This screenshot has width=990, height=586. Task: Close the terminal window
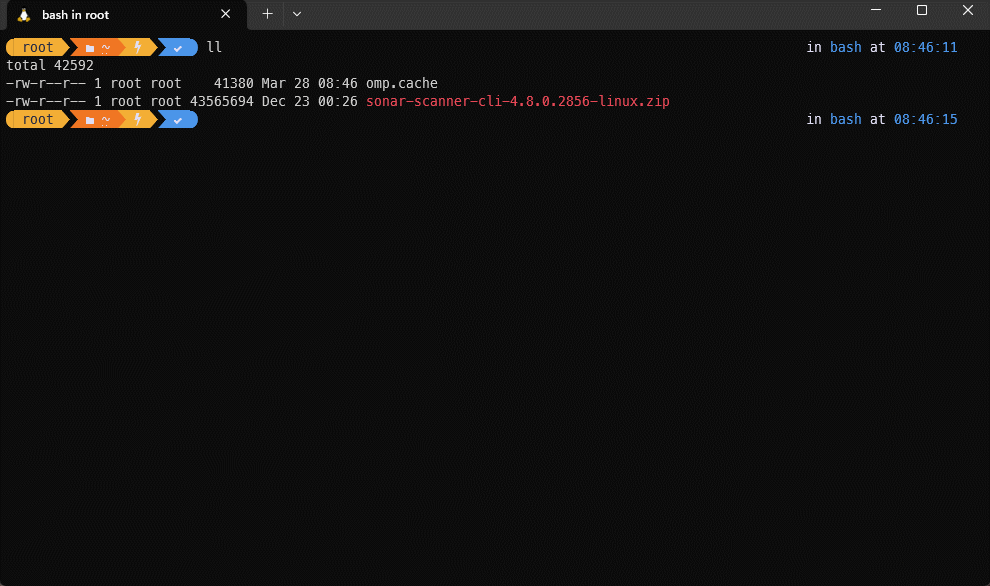click(x=967, y=10)
